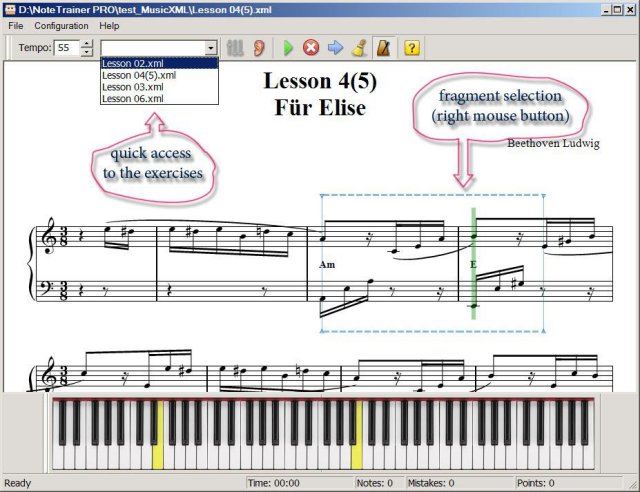Screen dimensions: 640x492
Task: Toggle the metronome icon
Action: pos(383,48)
